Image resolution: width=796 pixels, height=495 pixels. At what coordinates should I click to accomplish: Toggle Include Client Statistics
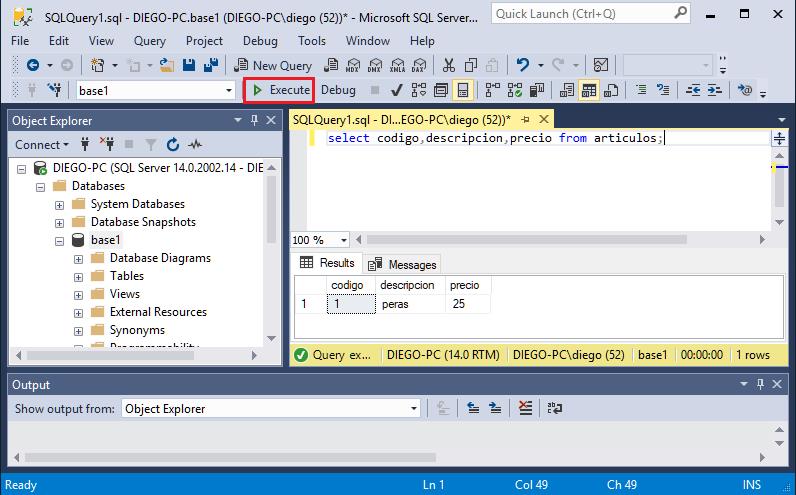[x=537, y=90]
